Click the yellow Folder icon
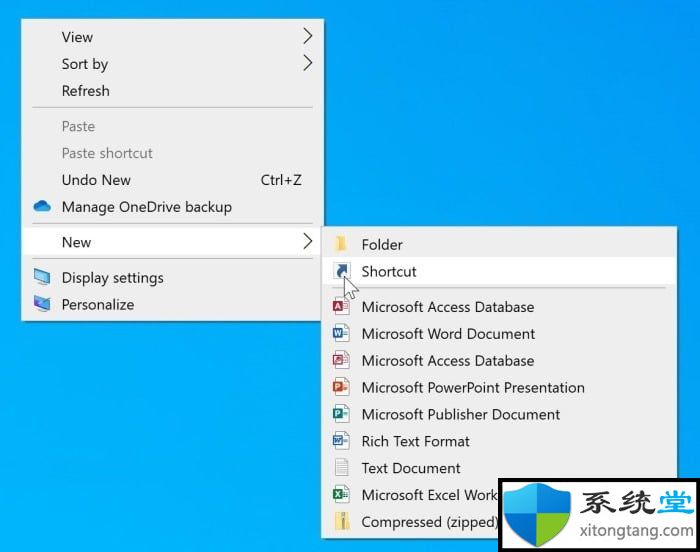This screenshot has height=552, width=700. pyautogui.click(x=342, y=244)
